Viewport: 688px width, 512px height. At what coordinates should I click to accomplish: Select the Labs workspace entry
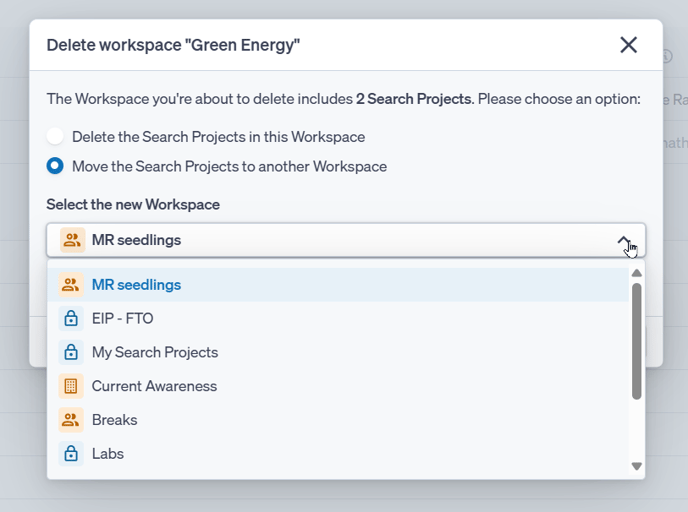[108, 454]
